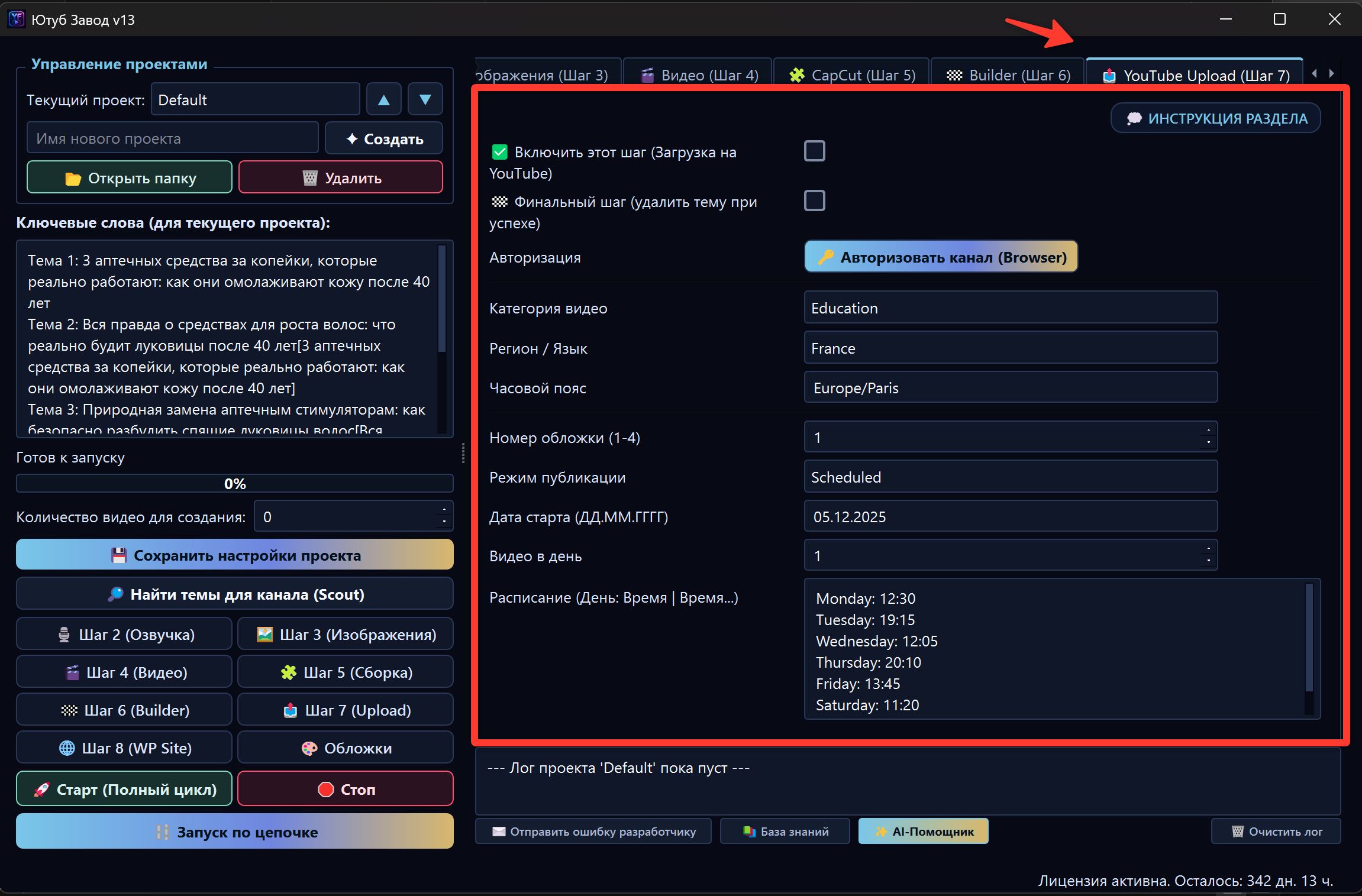Screen dimensions: 1362x896
Task: Click the red circle icon on Стоп
Action: pos(326,790)
